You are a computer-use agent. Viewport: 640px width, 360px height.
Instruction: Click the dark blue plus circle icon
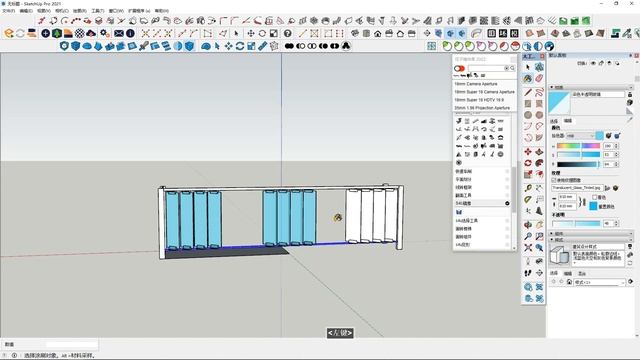(45, 33)
